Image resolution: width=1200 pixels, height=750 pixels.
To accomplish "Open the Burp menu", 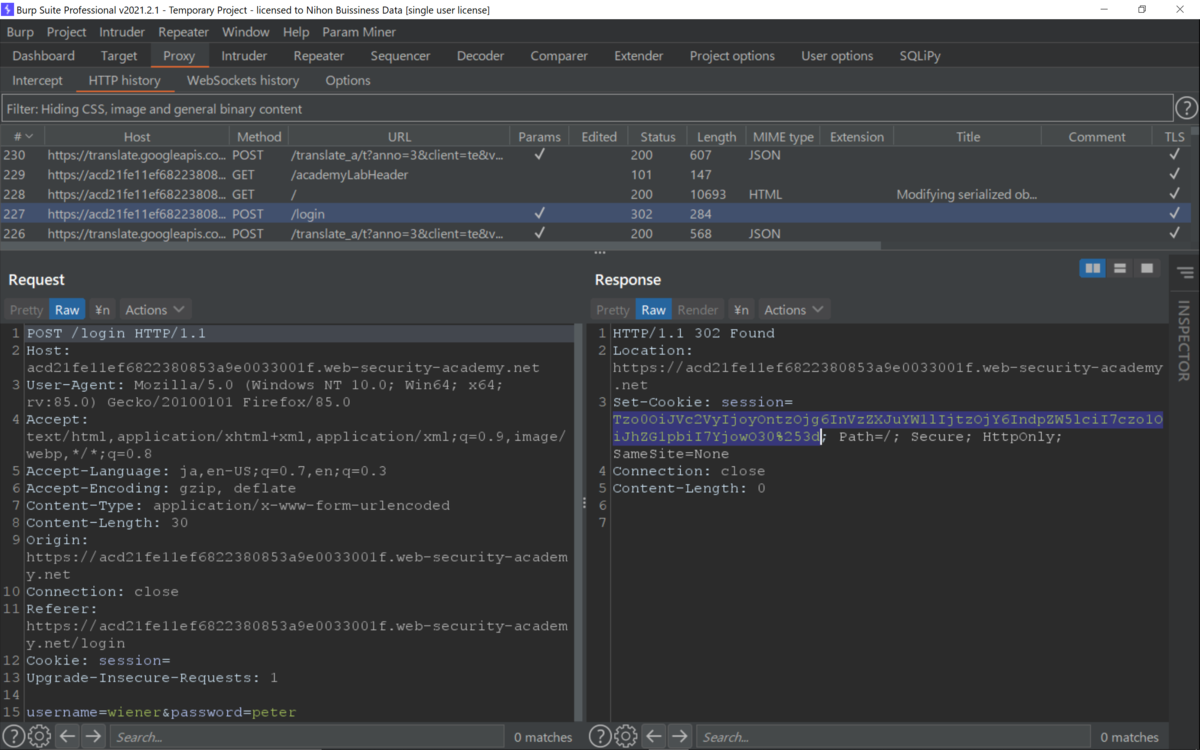I will (x=20, y=32).
